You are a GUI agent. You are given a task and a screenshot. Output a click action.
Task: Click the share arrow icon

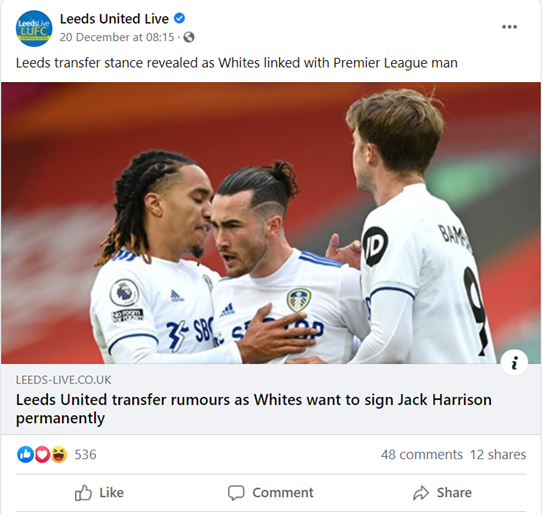(421, 493)
